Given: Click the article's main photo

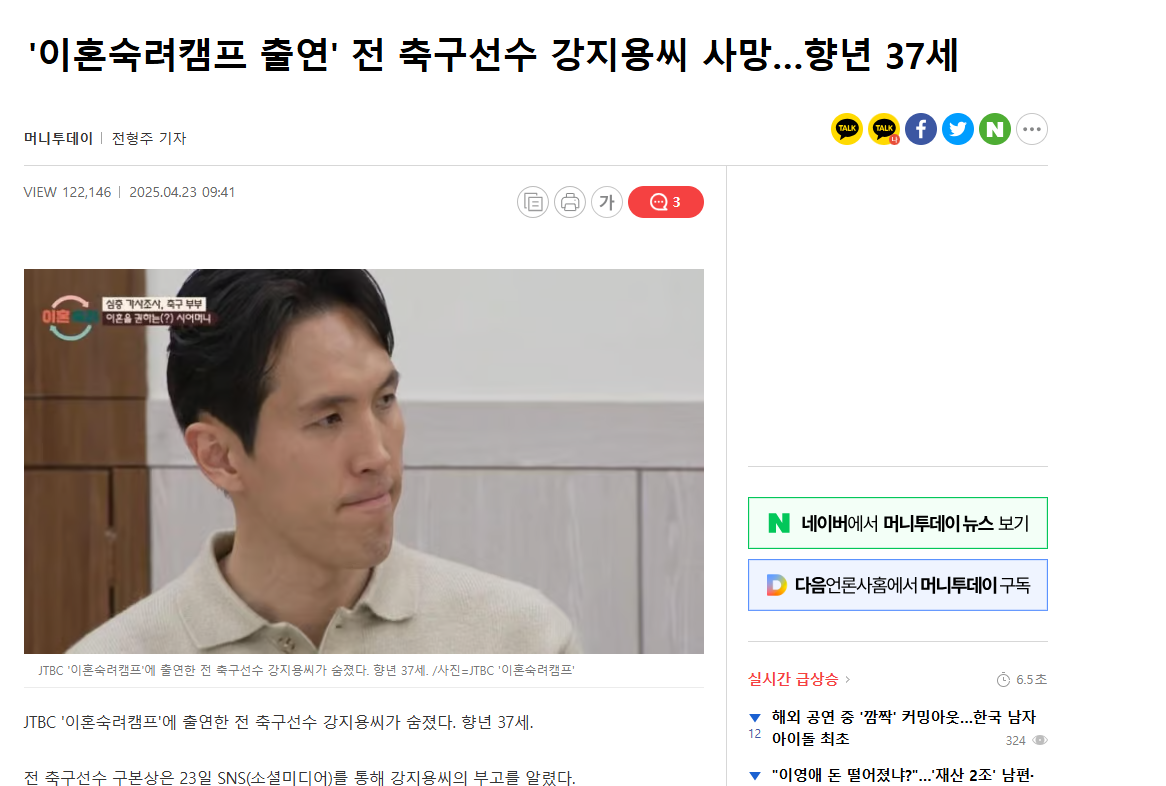Looking at the screenshot, I should pyautogui.click(x=364, y=461).
